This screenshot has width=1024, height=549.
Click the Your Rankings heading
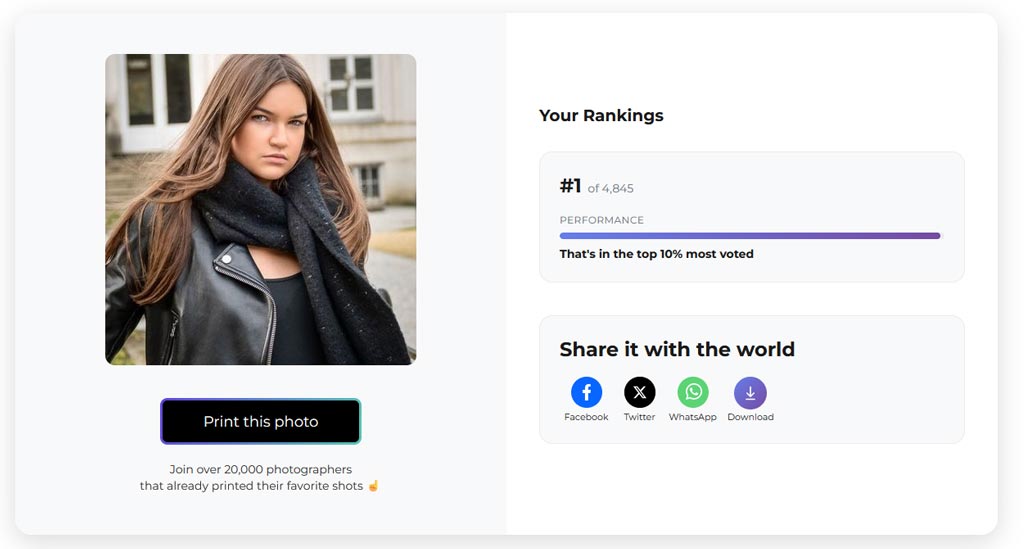point(601,115)
